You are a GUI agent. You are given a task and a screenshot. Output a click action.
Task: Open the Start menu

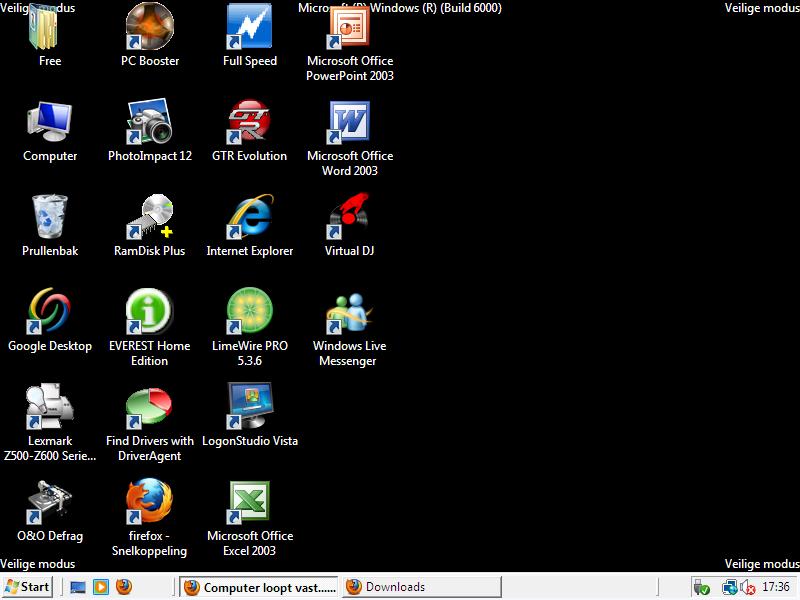point(28,587)
